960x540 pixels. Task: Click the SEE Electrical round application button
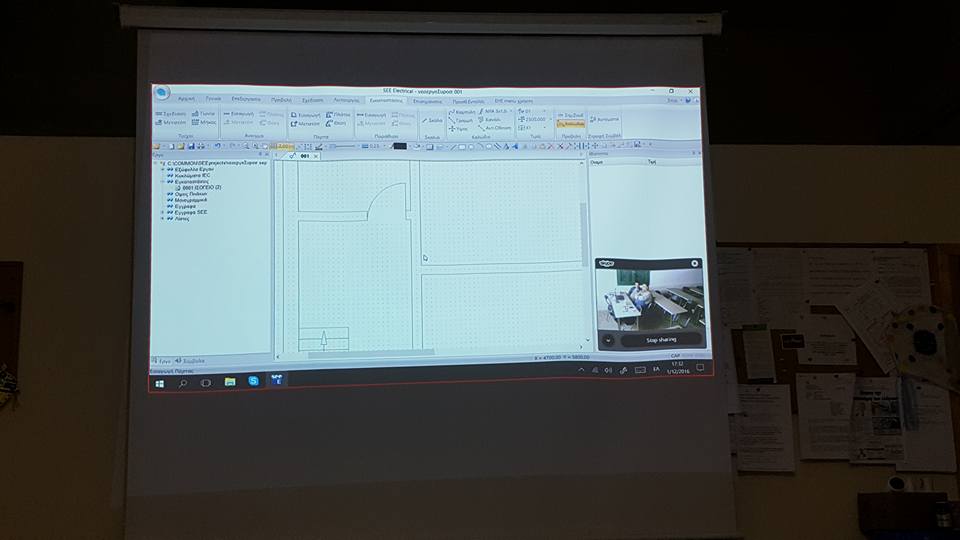[x=162, y=93]
